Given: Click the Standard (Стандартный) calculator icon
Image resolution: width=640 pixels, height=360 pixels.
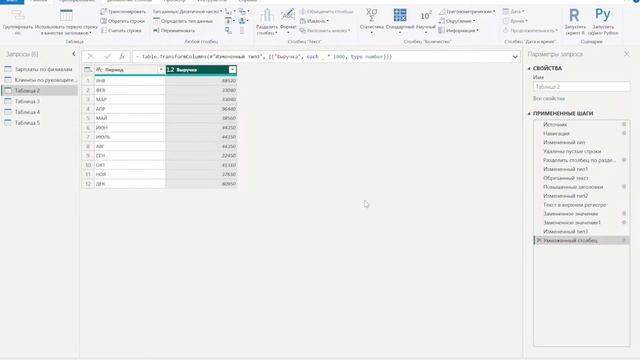Looking at the screenshot, I should click(x=400, y=16).
